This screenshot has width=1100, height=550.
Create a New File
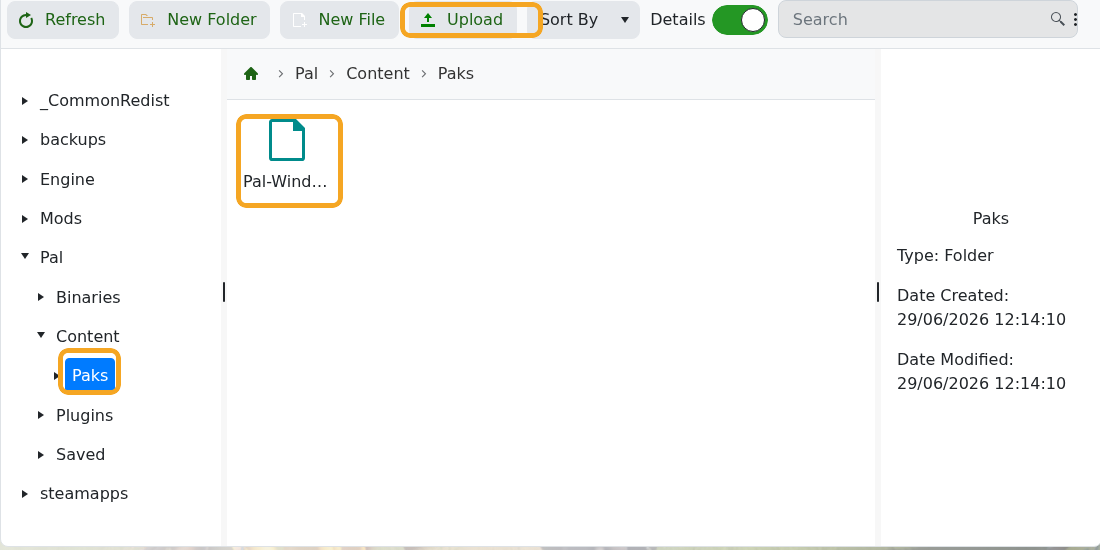click(340, 20)
